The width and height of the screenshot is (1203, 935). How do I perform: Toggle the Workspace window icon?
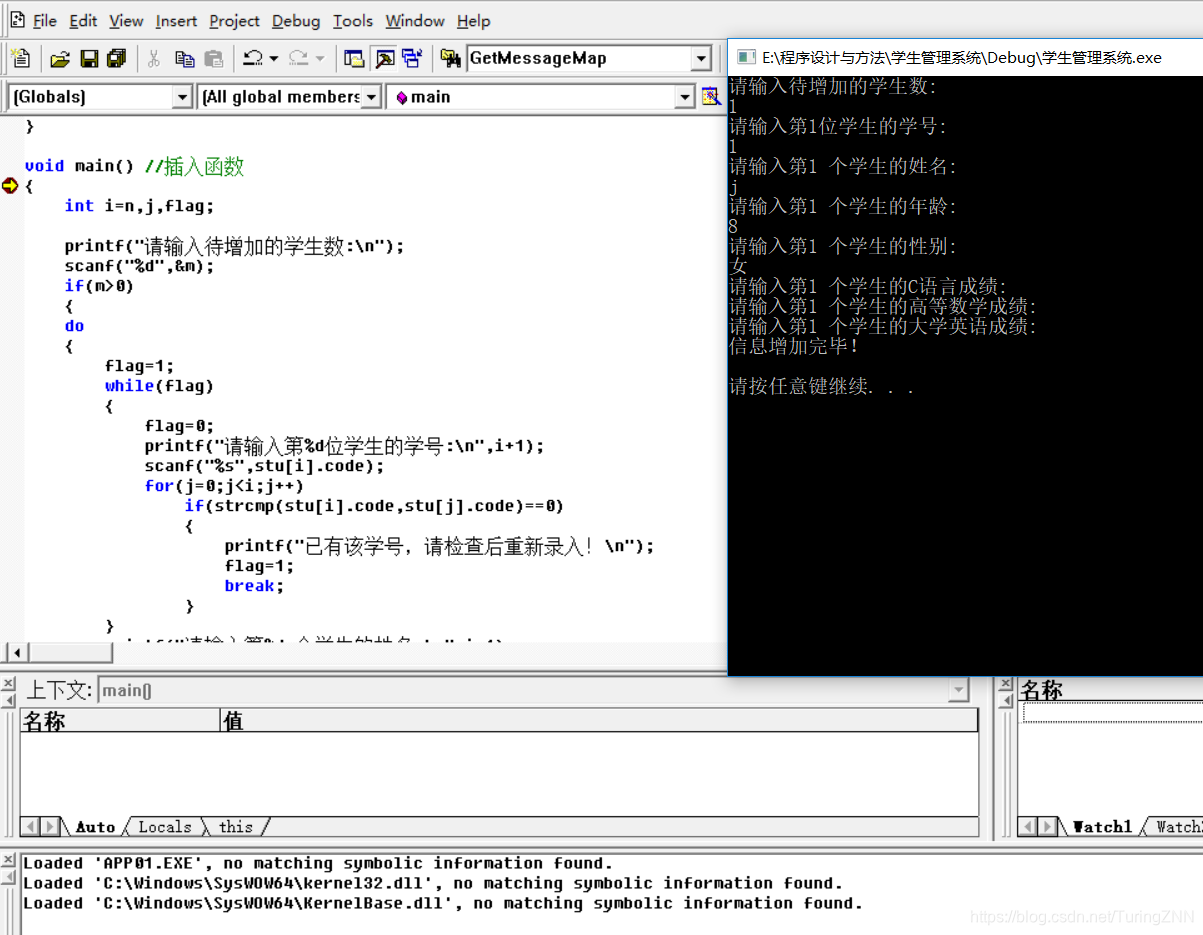click(354, 58)
